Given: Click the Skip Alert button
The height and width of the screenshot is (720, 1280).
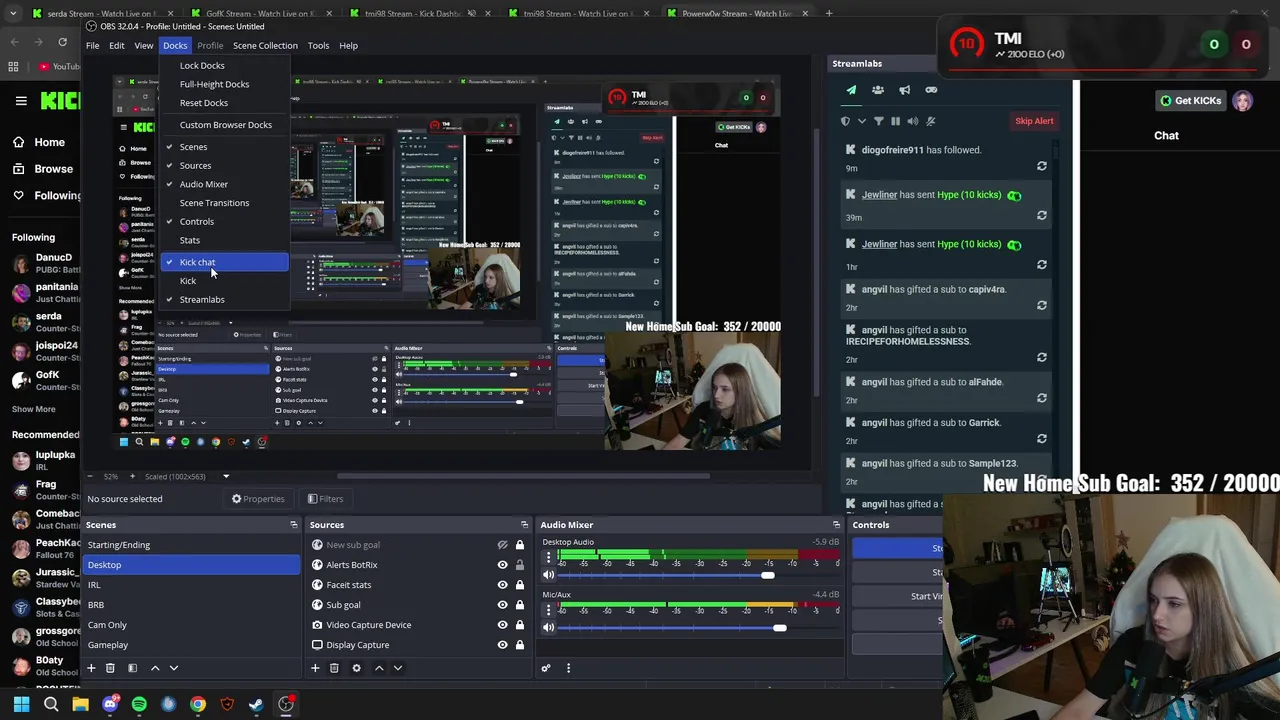Looking at the screenshot, I should (1034, 121).
